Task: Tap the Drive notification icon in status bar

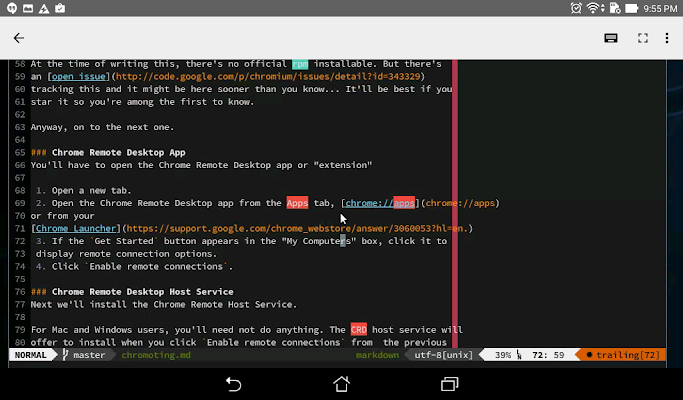Action: coord(44,8)
